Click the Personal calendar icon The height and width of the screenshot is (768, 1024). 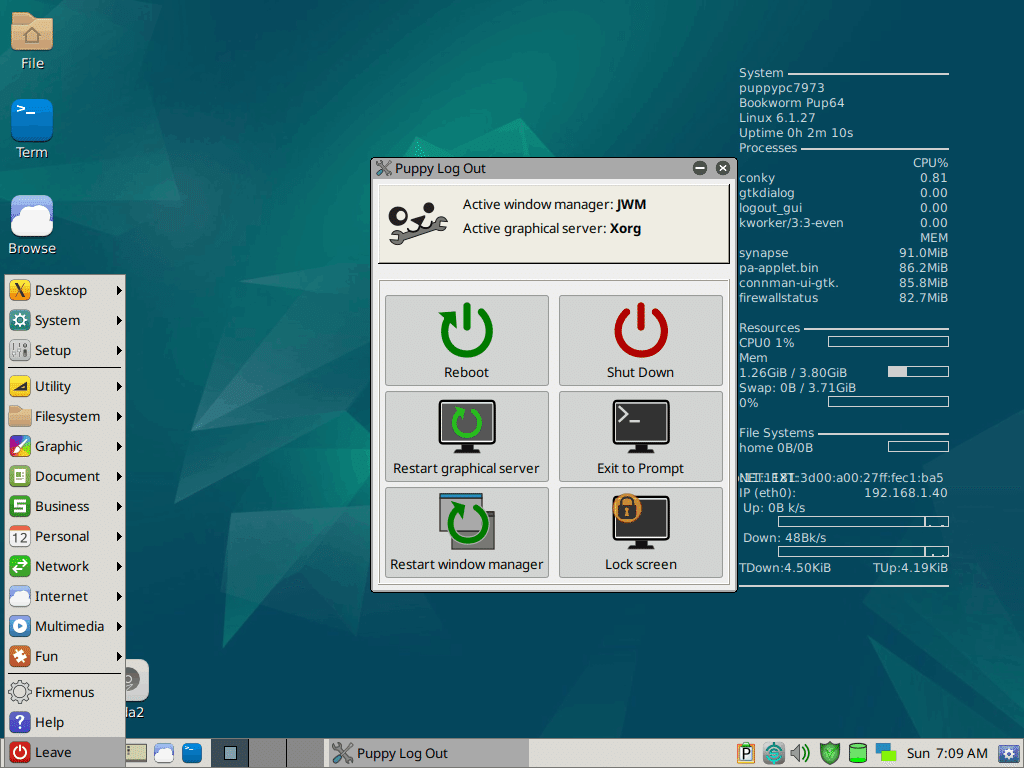pos(20,536)
